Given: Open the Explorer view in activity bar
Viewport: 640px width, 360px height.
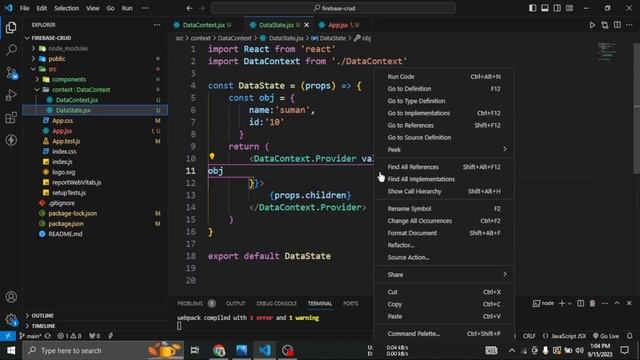Looking at the screenshot, I should (x=11, y=27).
